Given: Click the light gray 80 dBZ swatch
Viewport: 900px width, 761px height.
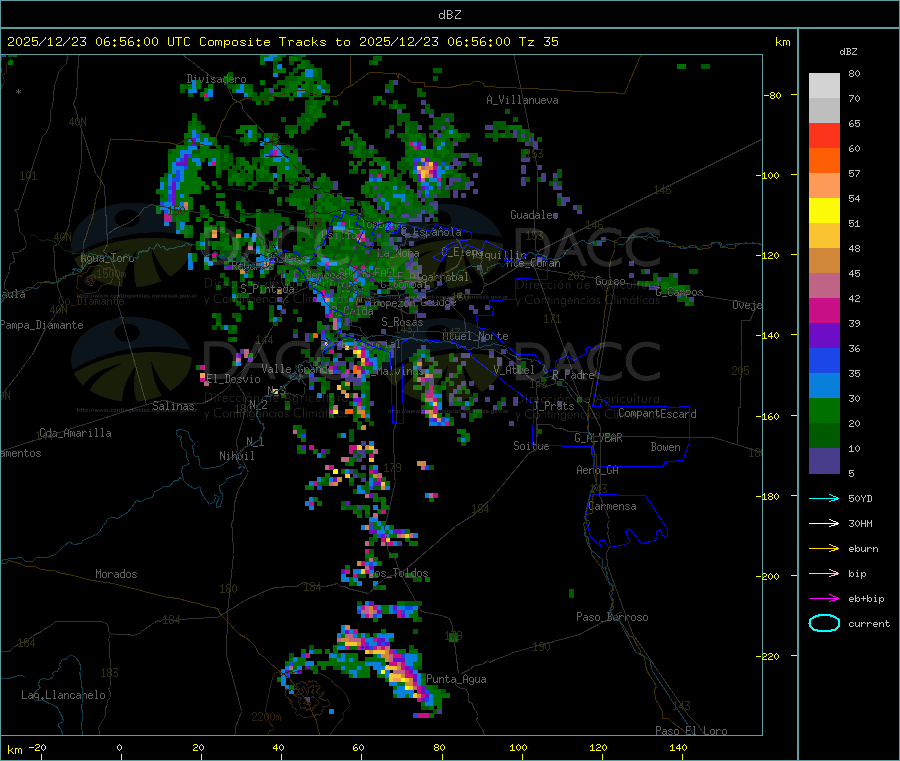Looking at the screenshot, I should click(824, 86).
